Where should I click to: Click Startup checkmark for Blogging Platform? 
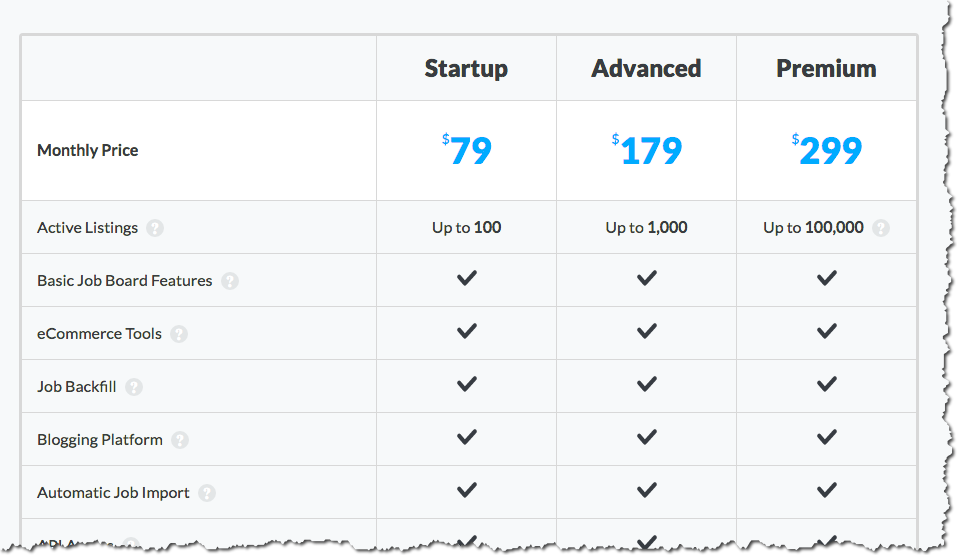pyautogui.click(x=467, y=437)
